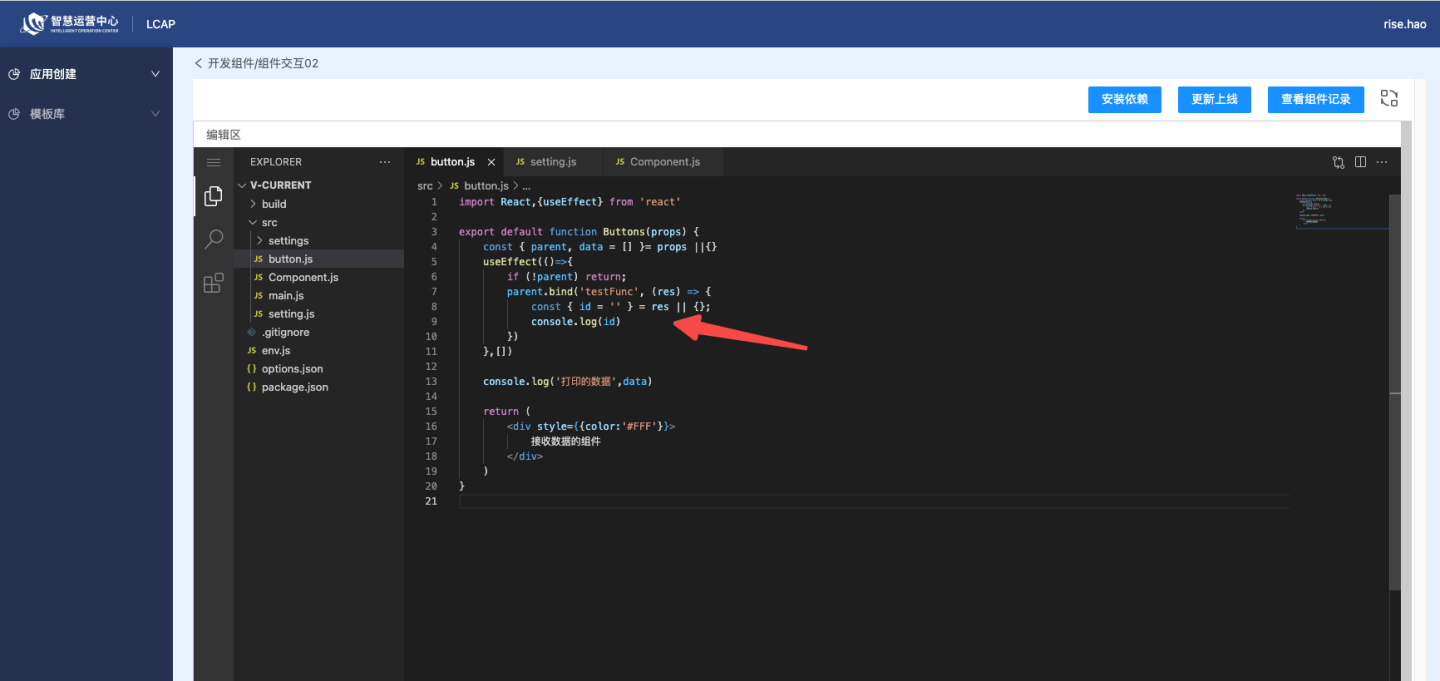Click the page's outer vertical scrollbar
The height and width of the screenshot is (681, 1440).
click(1406, 400)
